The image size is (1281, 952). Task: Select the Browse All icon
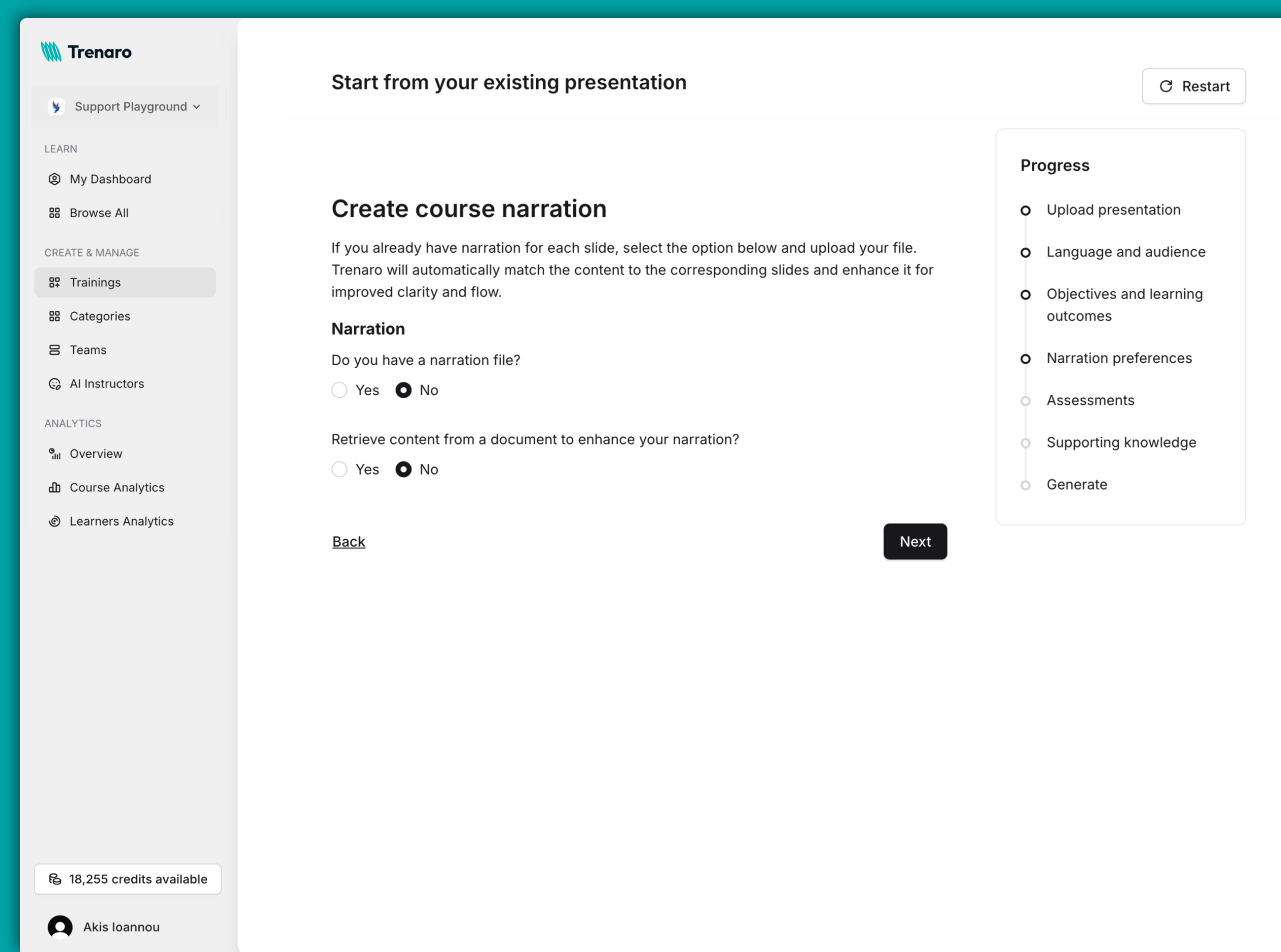(55, 213)
